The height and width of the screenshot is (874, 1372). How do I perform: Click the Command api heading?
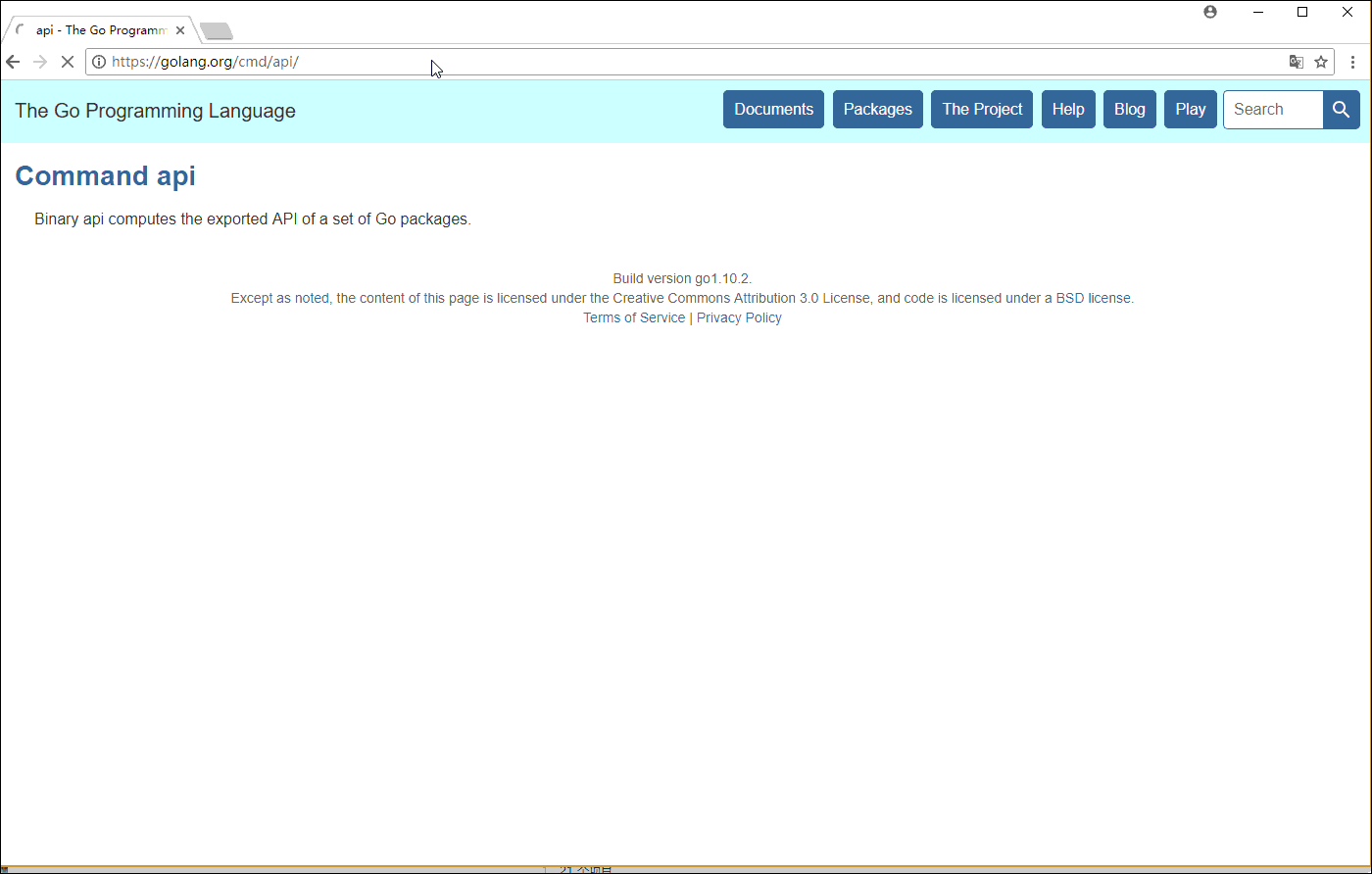click(x=106, y=175)
